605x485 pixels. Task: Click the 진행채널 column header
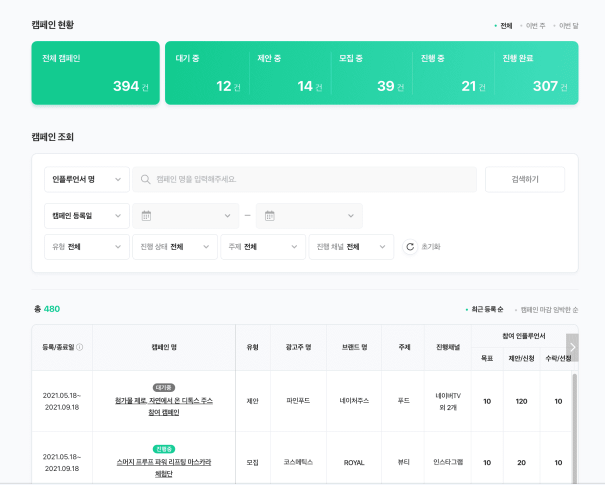[448, 347]
